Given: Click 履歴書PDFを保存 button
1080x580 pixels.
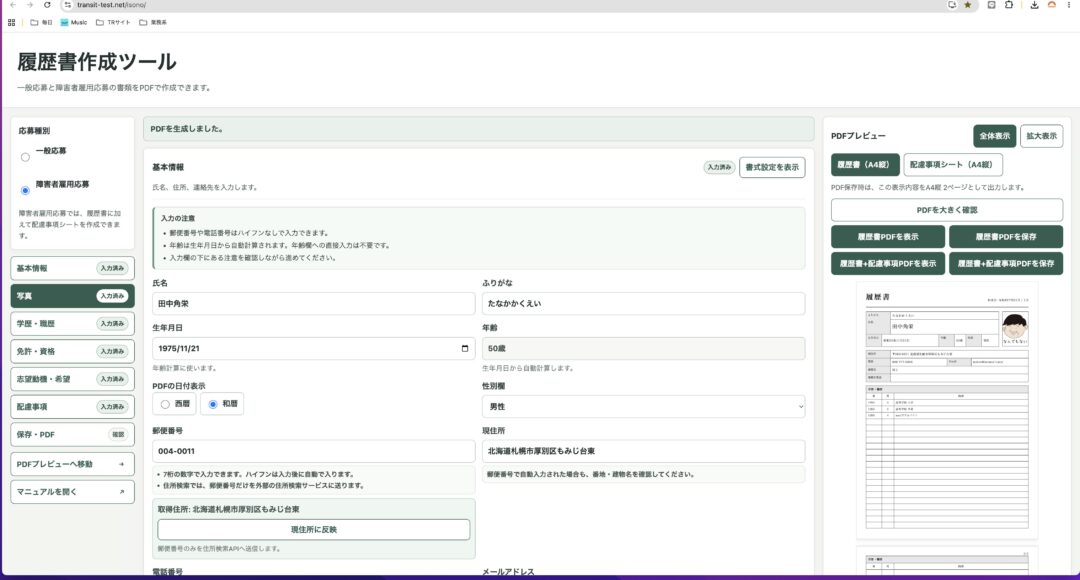Looking at the screenshot, I should tap(1006, 236).
